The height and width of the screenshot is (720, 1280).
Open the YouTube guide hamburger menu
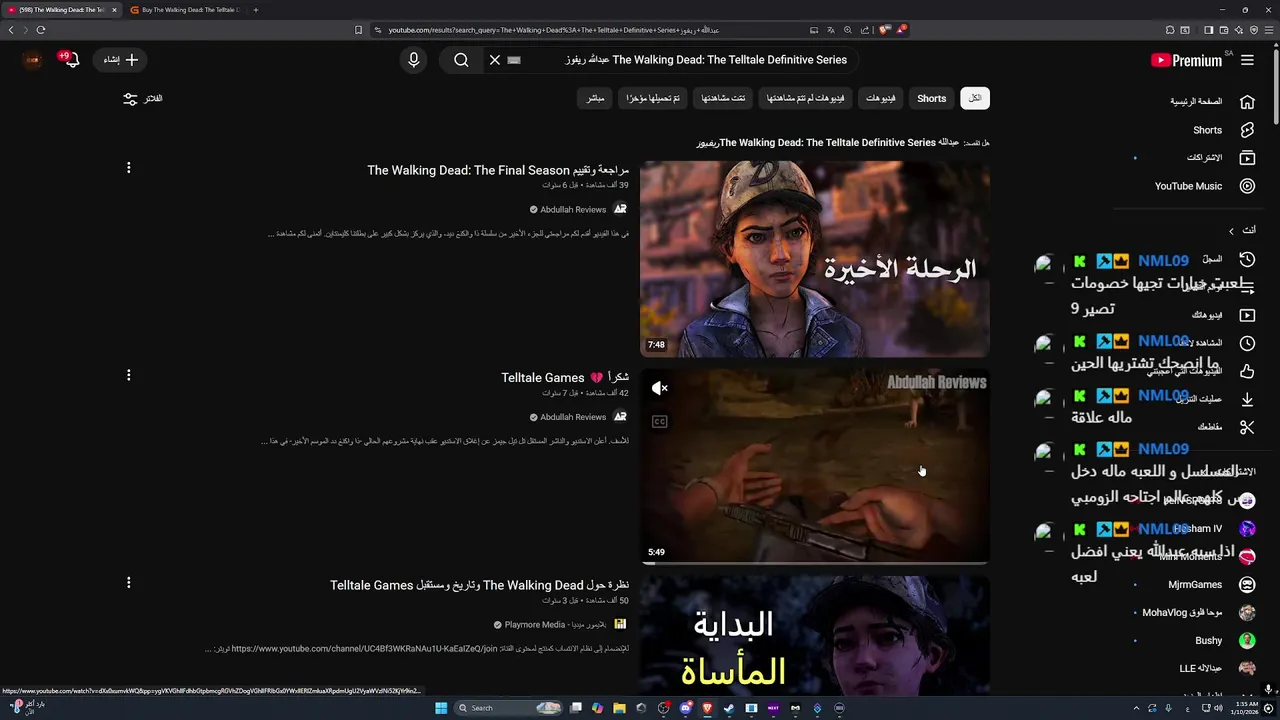pyautogui.click(x=1247, y=60)
